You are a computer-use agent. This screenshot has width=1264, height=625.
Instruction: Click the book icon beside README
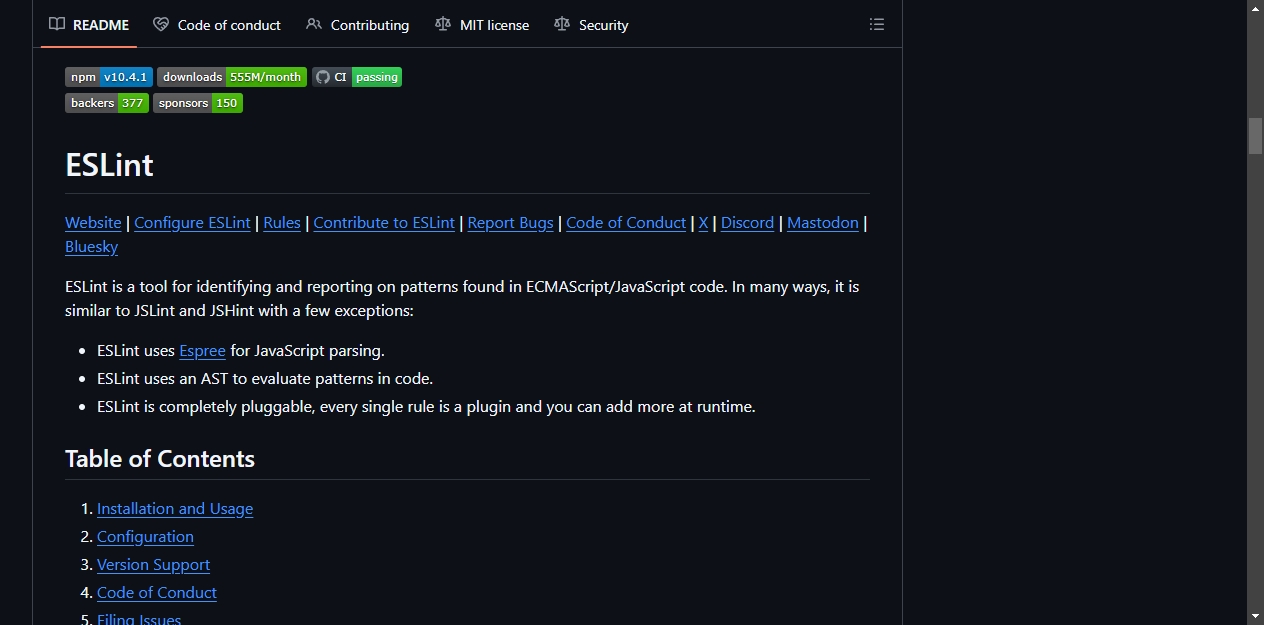click(57, 24)
